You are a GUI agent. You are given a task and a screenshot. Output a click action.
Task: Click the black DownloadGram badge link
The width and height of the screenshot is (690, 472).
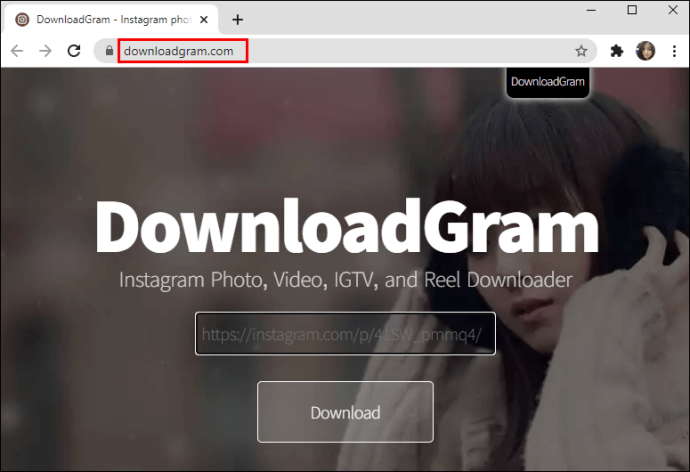coord(548,82)
